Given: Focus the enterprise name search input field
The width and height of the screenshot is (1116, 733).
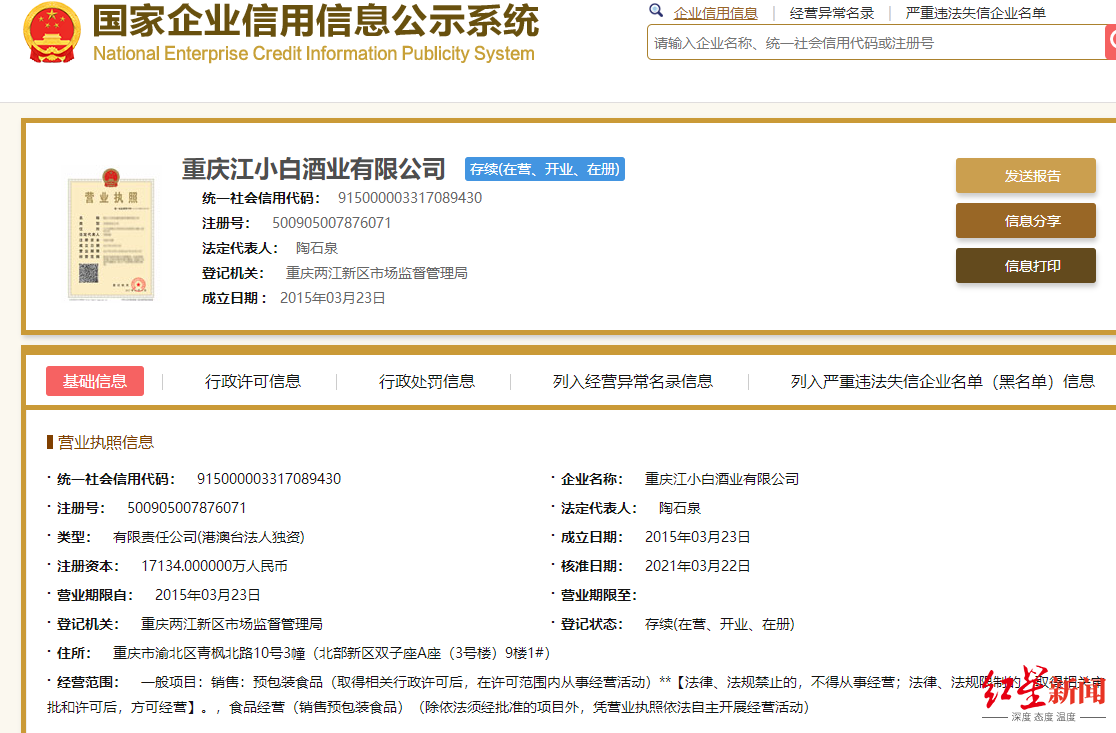Looking at the screenshot, I should (x=875, y=43).
